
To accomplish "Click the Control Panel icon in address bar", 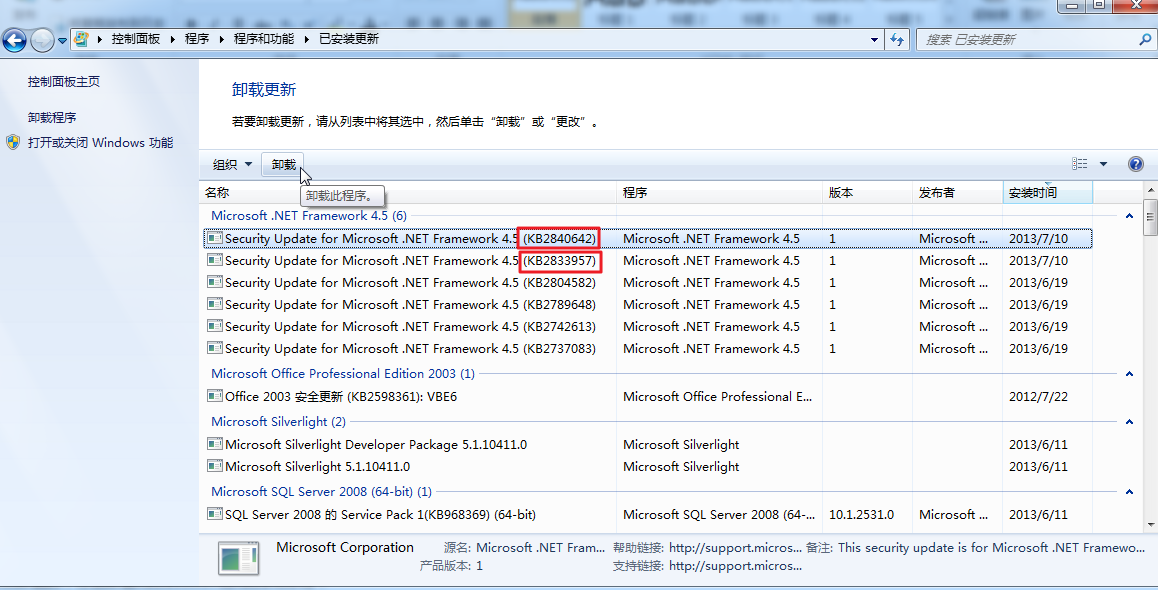I will pos(81,39).
